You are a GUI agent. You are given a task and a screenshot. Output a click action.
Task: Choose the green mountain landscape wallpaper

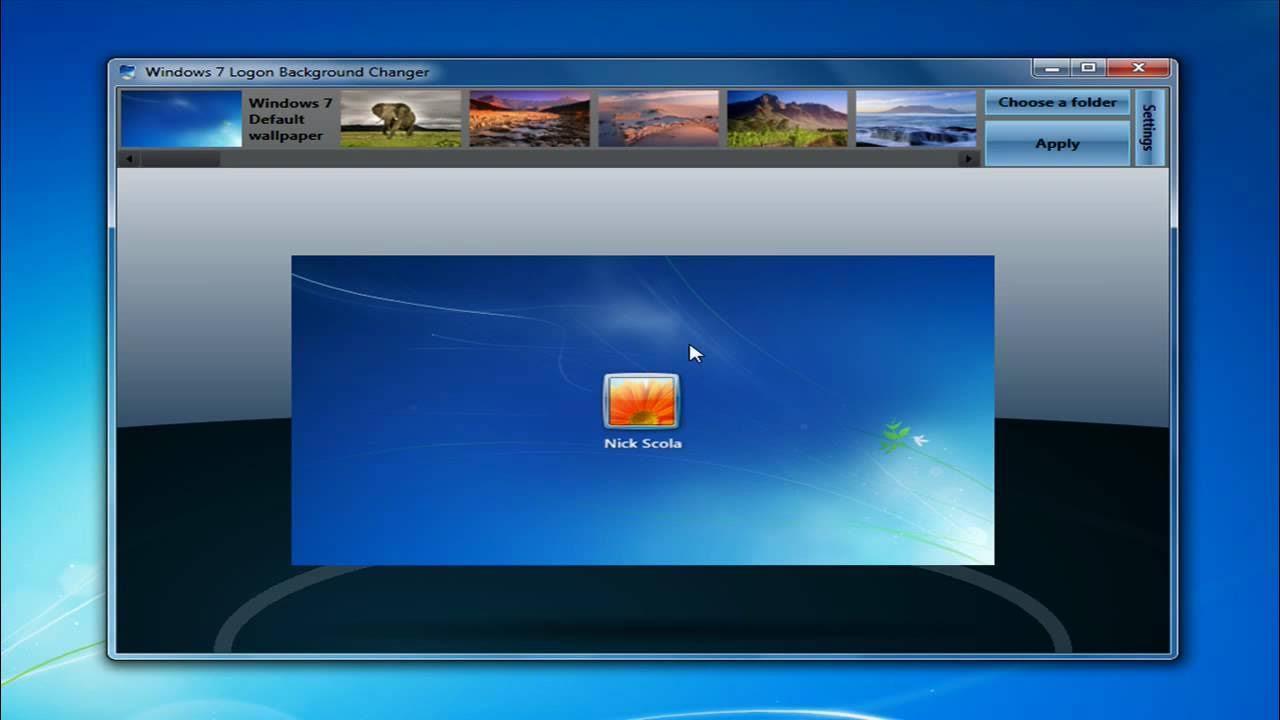(x=787, y=119)
